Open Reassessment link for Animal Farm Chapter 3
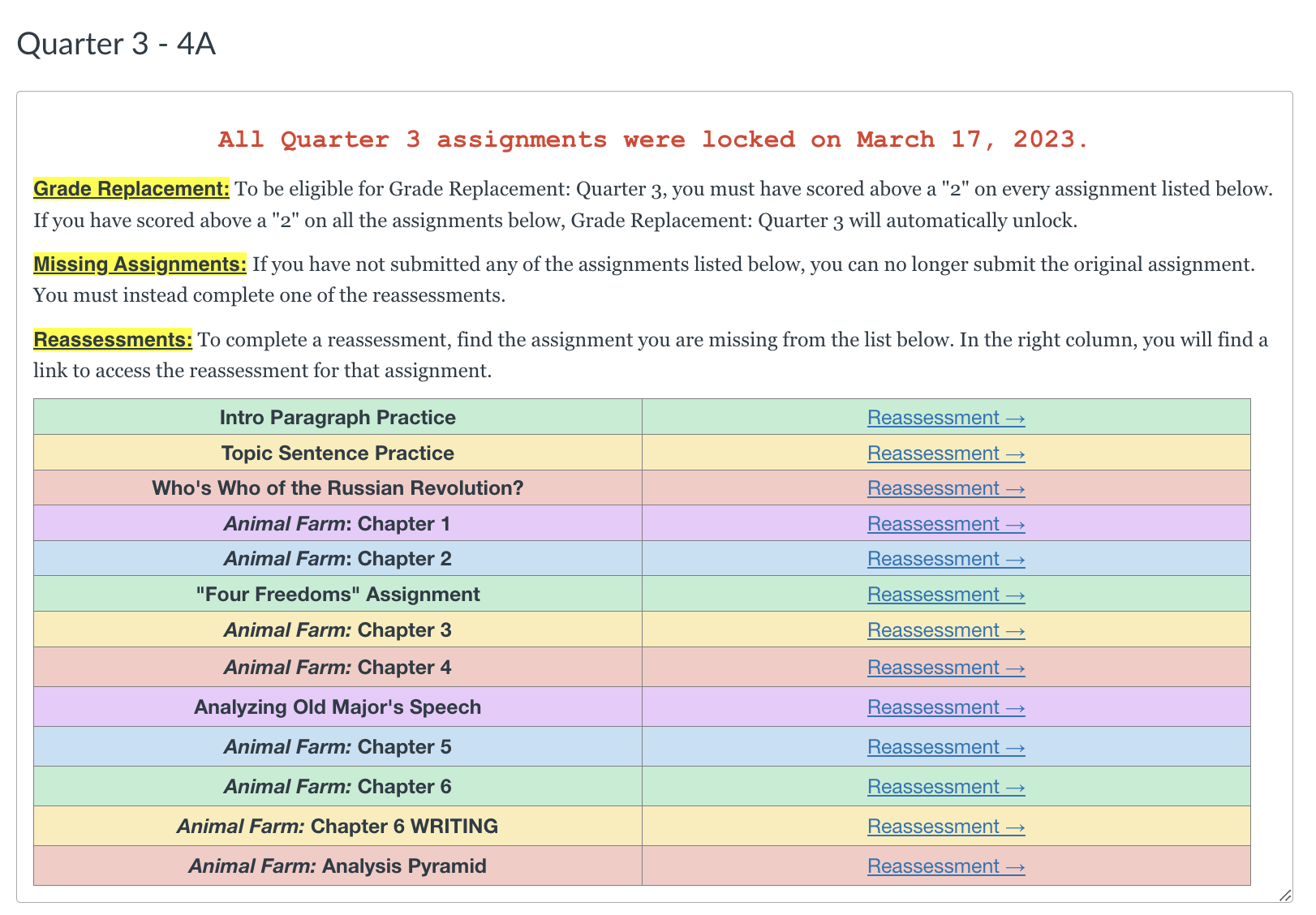The height and width of the screenshot is (915, 1316). [x=946, y=630]
